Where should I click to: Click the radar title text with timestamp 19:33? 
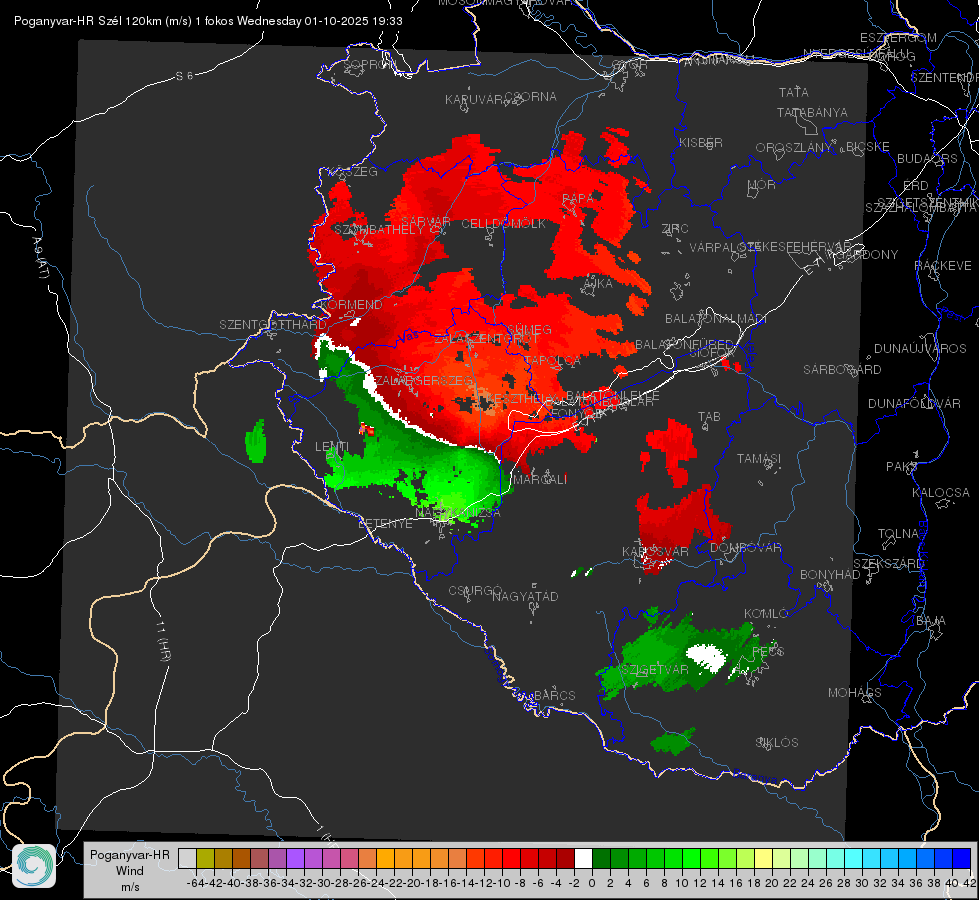(208, 21)
